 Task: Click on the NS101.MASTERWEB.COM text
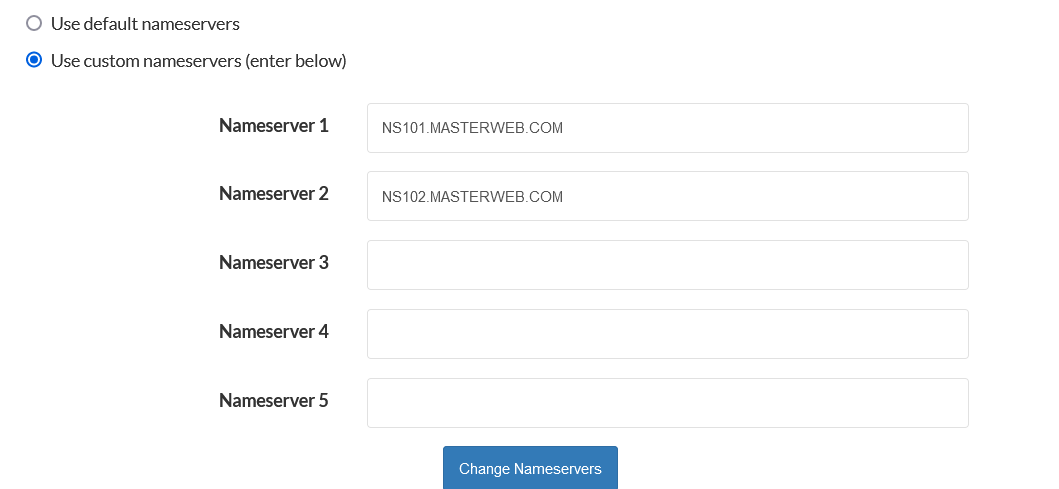click(472, 129)
